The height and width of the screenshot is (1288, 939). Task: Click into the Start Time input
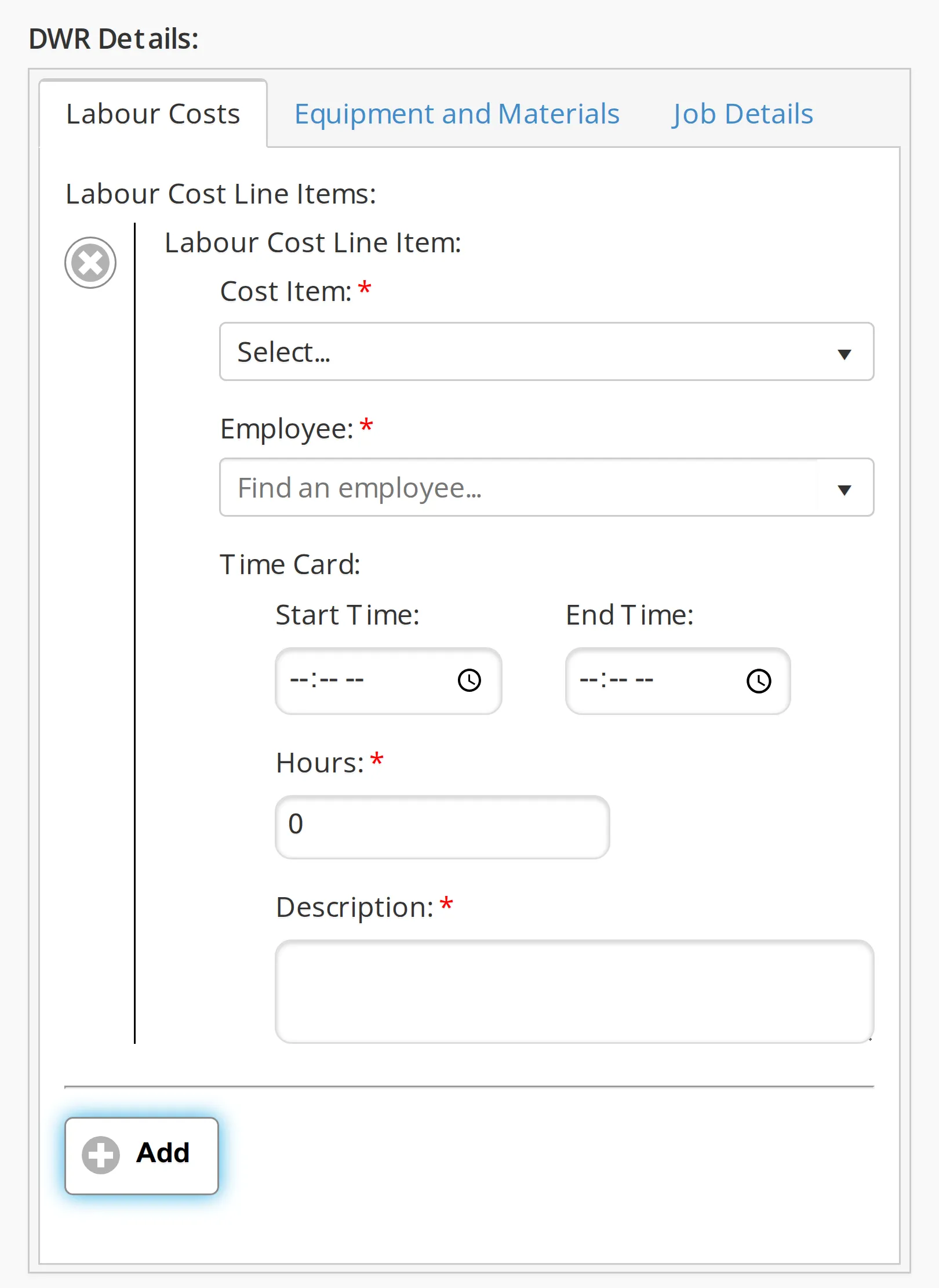point(388,681)
